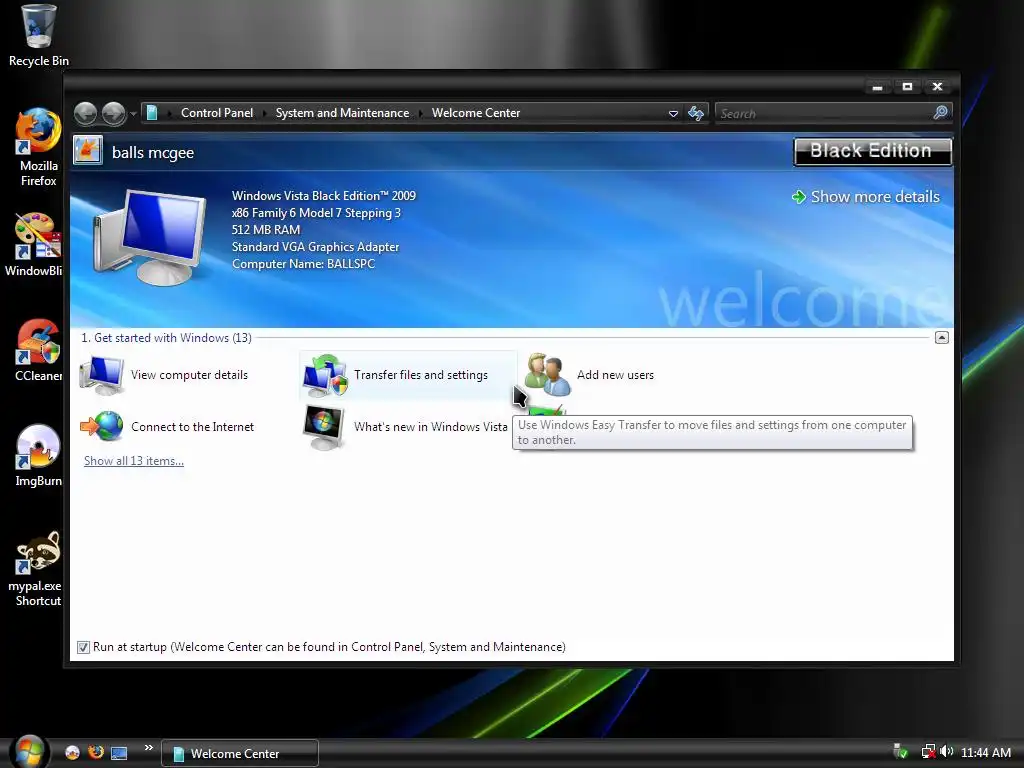Open the CCleaner desktop shortcut
The width and height of the screenshot is (1024, 768).
click(x=38, y=350)
